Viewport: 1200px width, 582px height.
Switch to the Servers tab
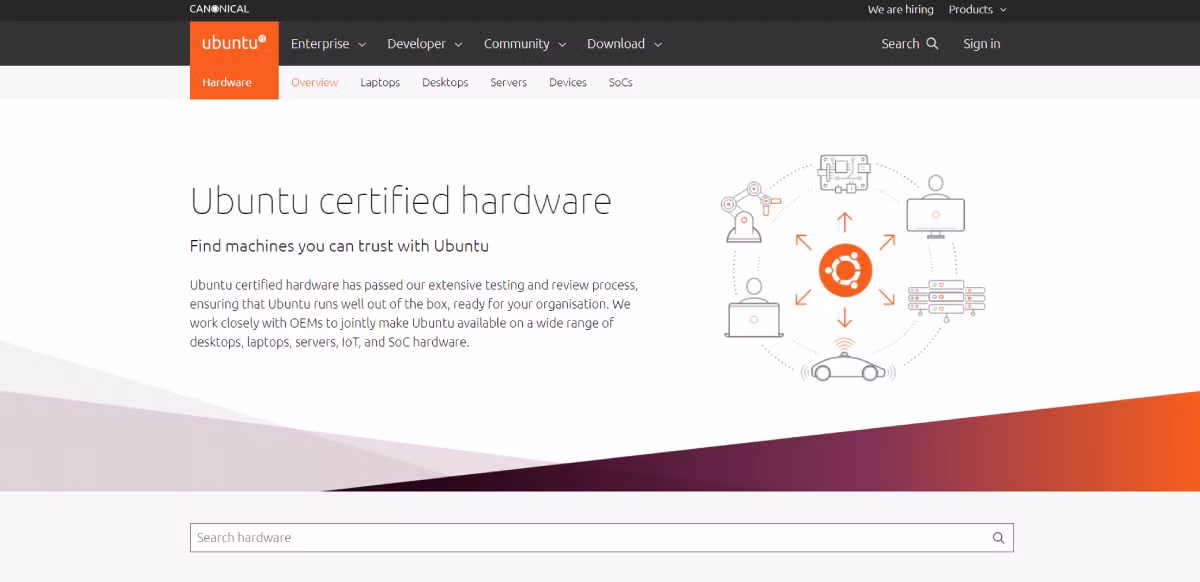508,83
